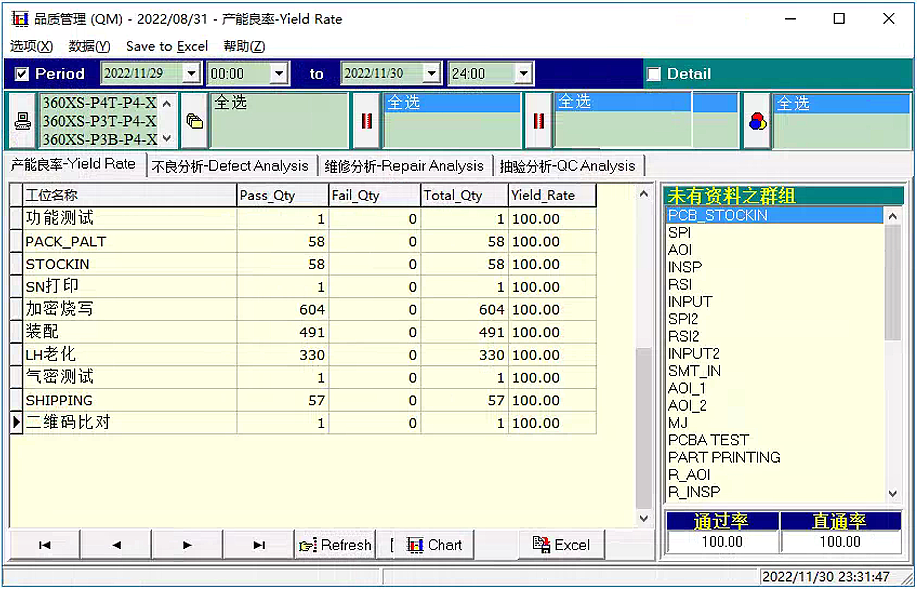This screenshot has height=589, width=917.
Task: Jump to first record with navigation arrow
Action: point(45,545)
